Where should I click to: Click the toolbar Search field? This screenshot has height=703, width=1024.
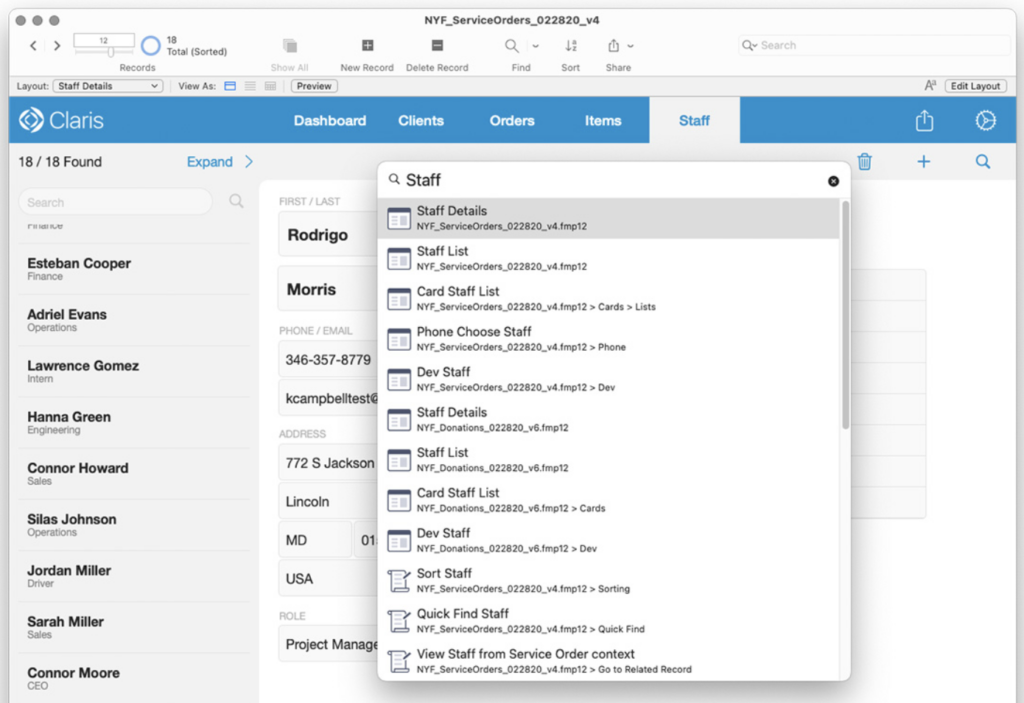(874, 45)
